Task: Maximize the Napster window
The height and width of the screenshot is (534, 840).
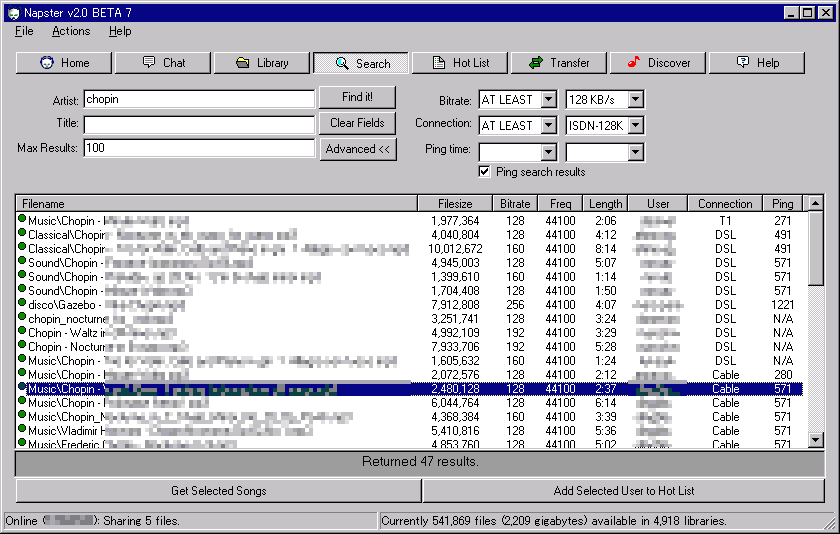Action: 808,13
